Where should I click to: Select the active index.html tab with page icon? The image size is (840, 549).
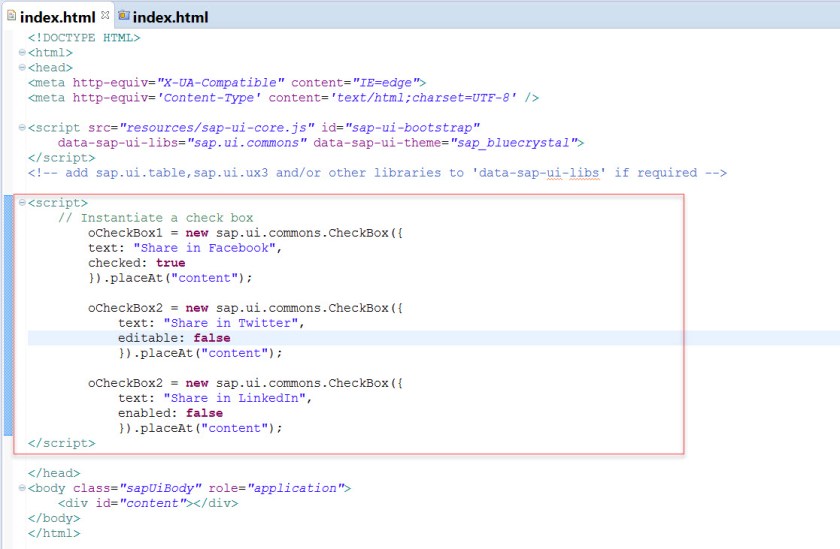tap(57, 17)
